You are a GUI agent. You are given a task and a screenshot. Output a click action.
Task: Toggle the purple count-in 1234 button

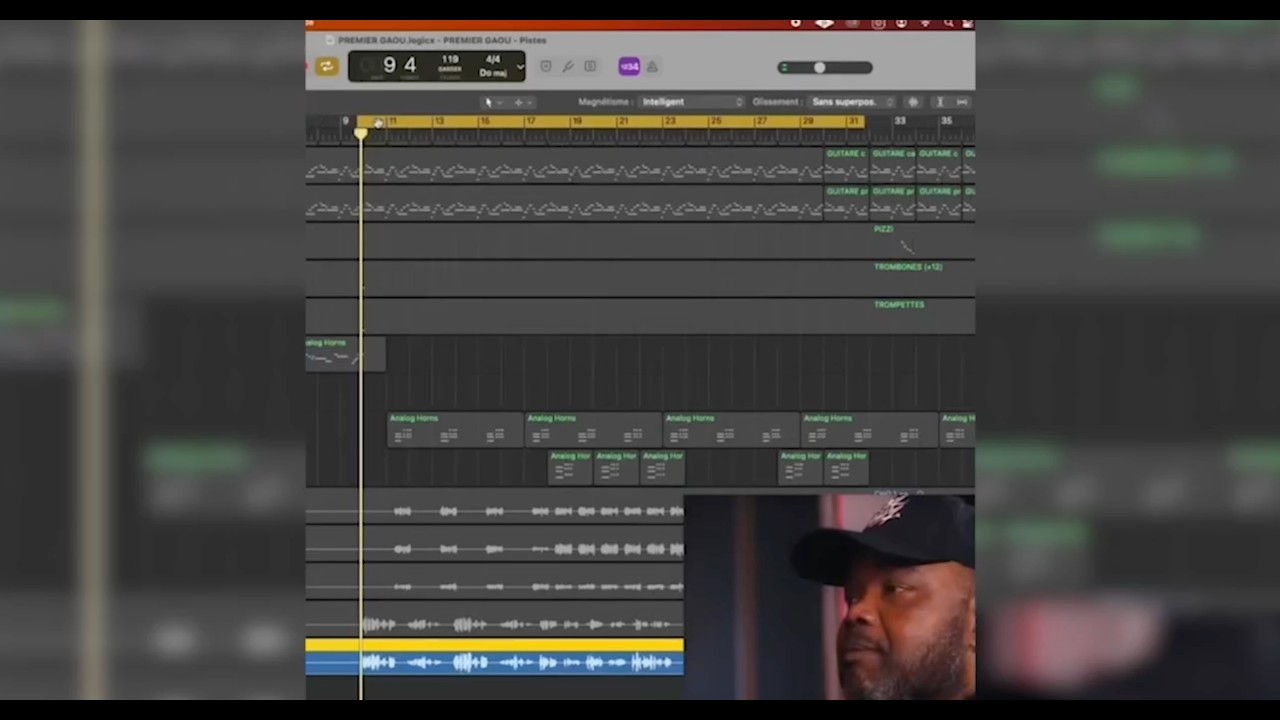[629, 67]
